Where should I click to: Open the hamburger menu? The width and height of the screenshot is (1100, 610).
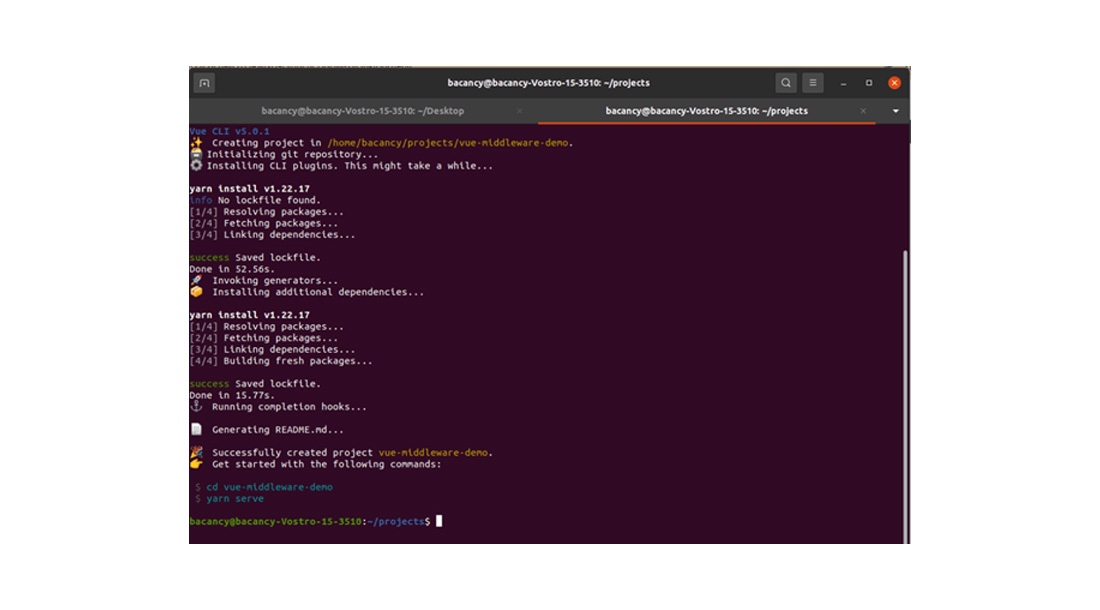814,83
